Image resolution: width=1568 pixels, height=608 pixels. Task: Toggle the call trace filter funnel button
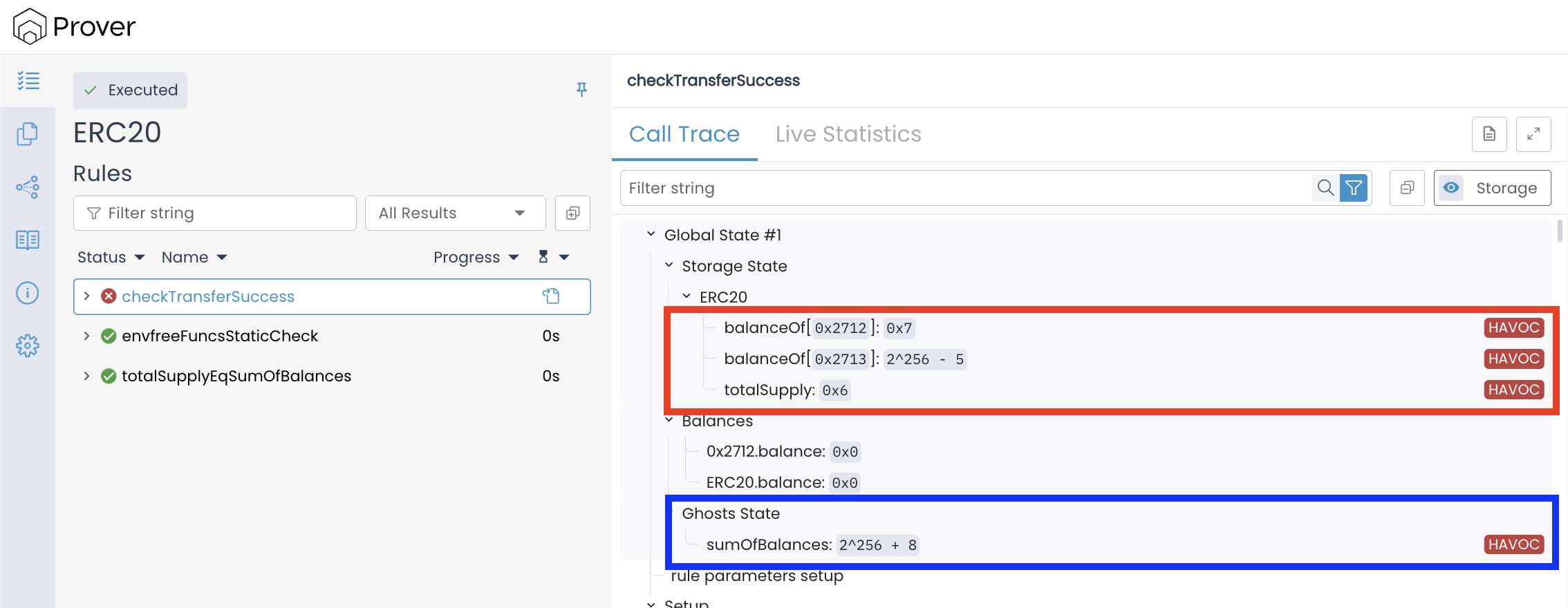click(1354, 188)
